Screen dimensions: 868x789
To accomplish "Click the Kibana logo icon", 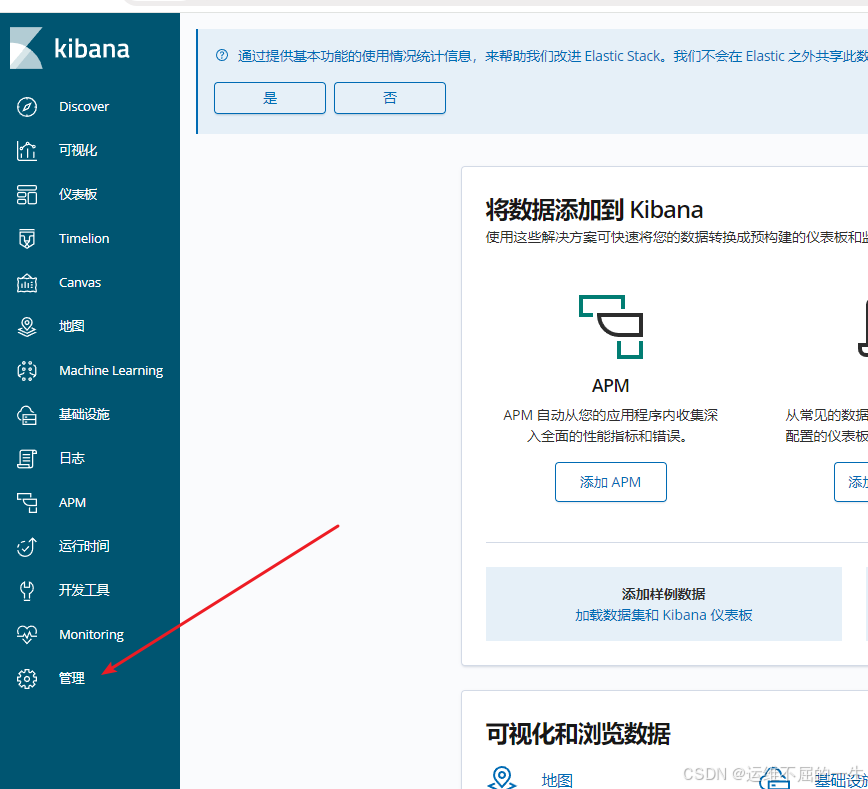I will click(26, 48).
